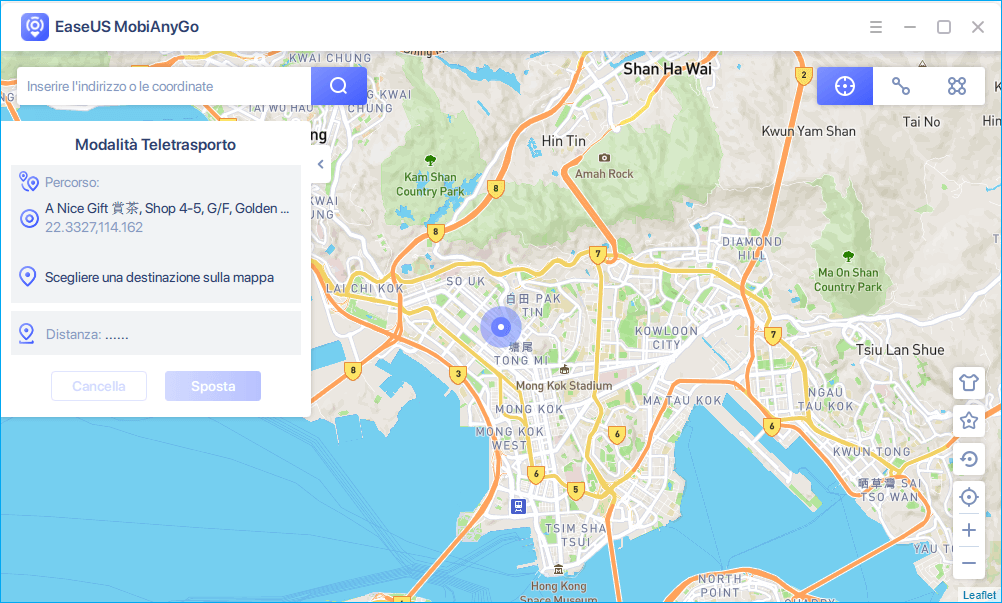Click Scegliere una destinazione sulla mappa
Screen dimensions: 1002x603
tap(159, 277)
